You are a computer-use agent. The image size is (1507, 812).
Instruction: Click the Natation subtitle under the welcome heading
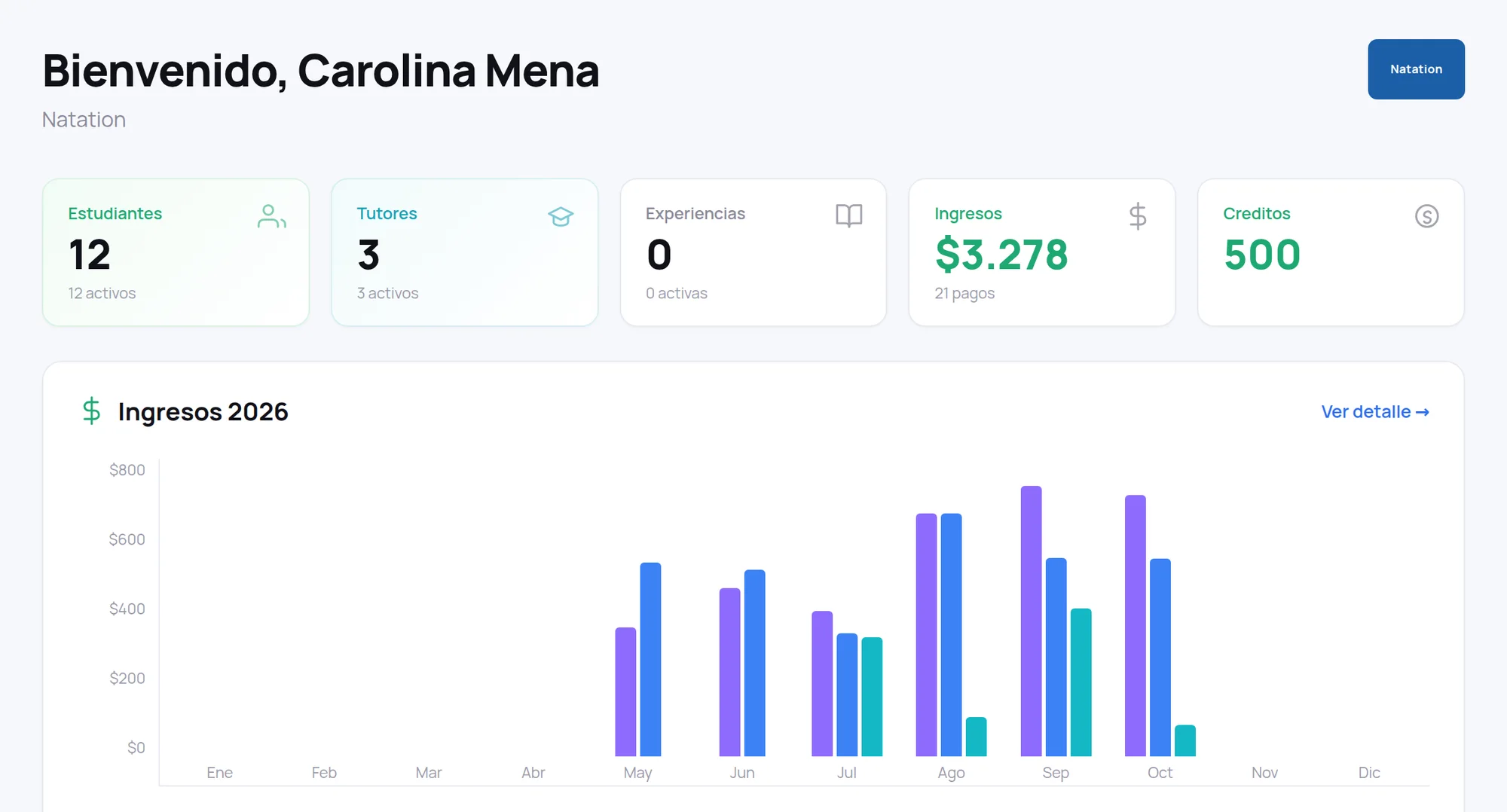pyautogui.click(x=84, y=120)
